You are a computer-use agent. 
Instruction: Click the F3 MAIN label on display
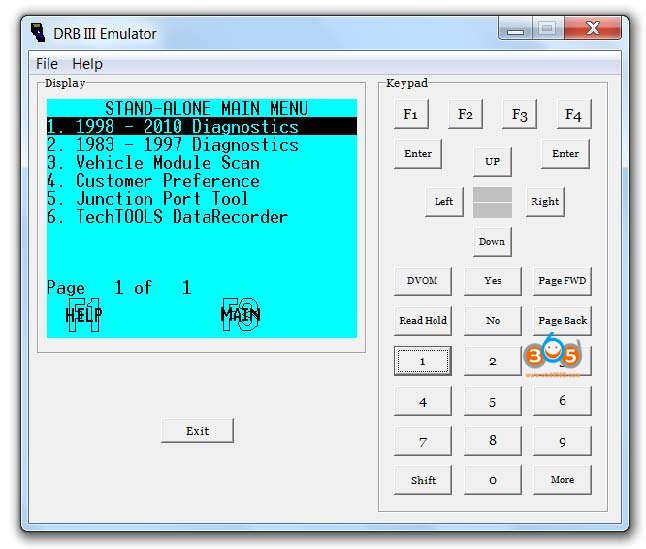pyautogui.click(x=241, y=315)
